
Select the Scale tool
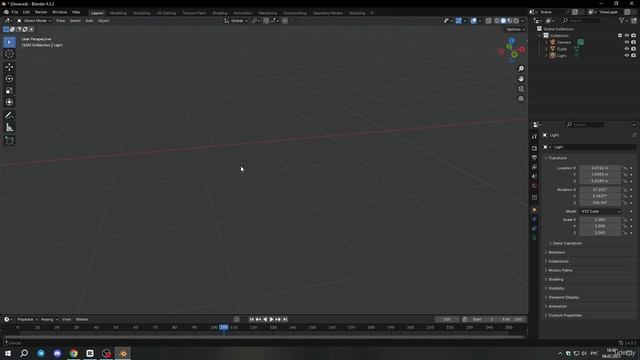(x=9, y=91)
